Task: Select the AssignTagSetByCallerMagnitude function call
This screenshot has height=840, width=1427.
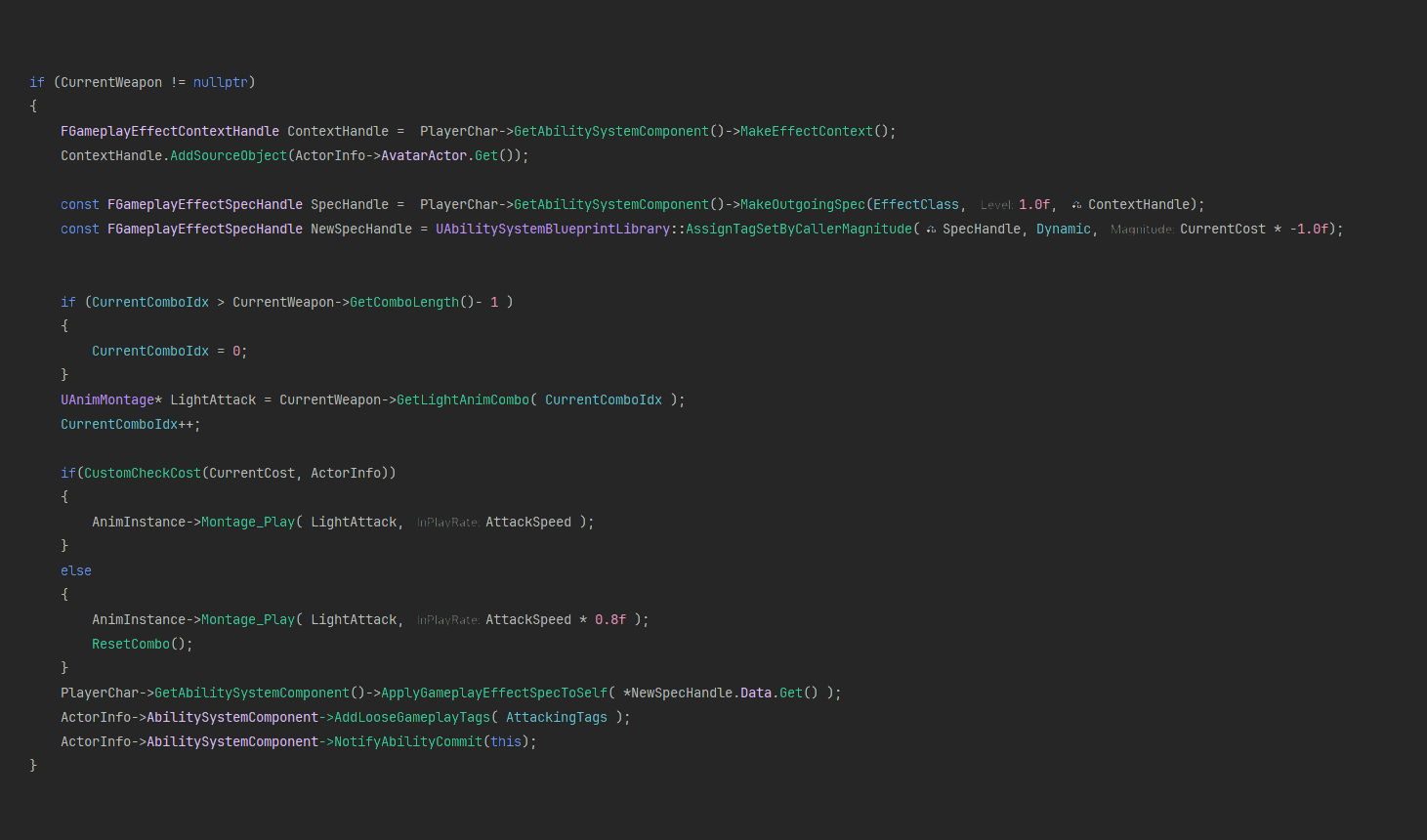Action: [798, 229]
